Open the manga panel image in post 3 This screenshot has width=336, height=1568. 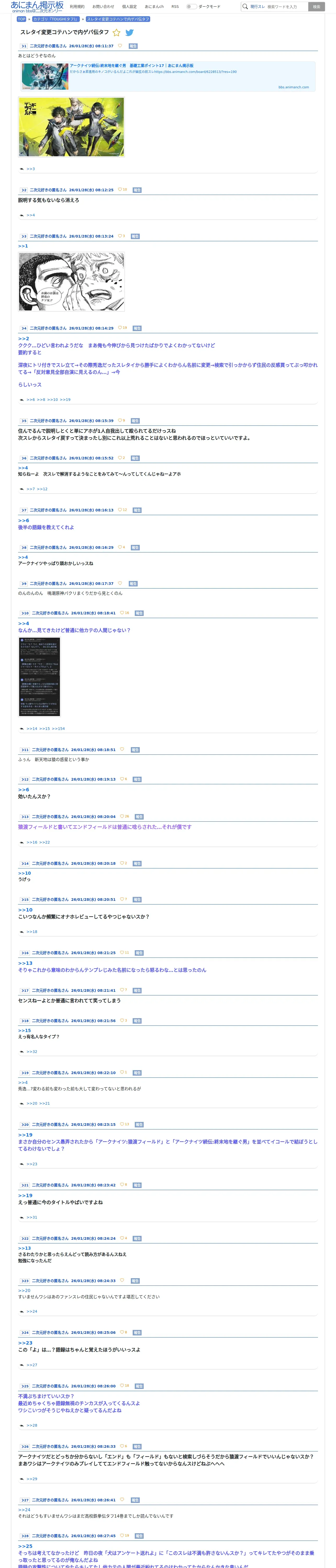(71, 282)
